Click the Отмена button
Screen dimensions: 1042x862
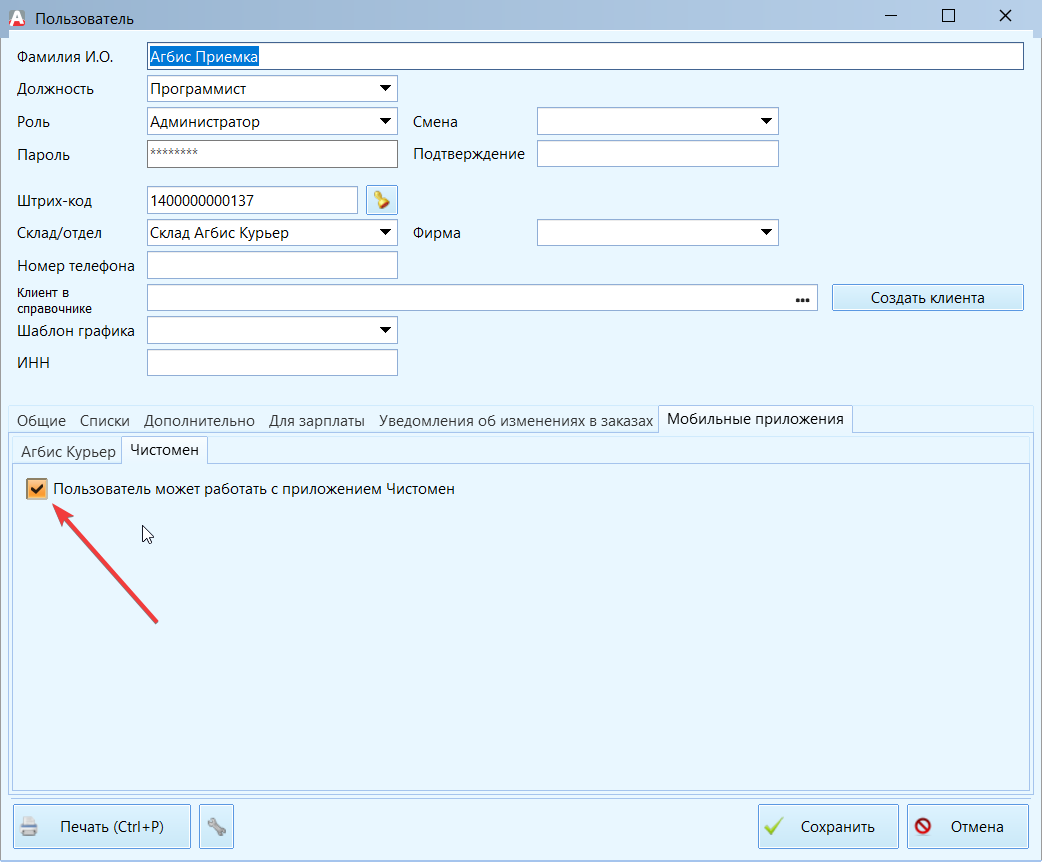coord(968,826)
